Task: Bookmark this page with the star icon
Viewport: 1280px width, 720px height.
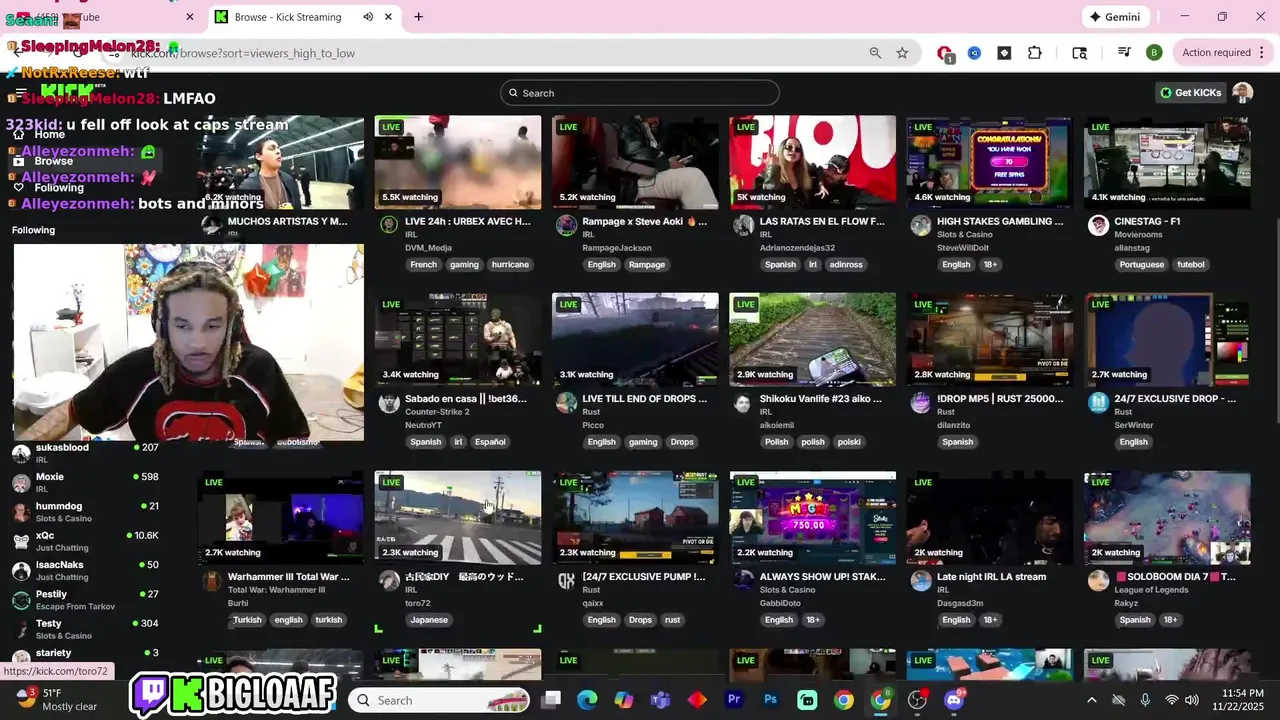Action: [x=902, y=53]
